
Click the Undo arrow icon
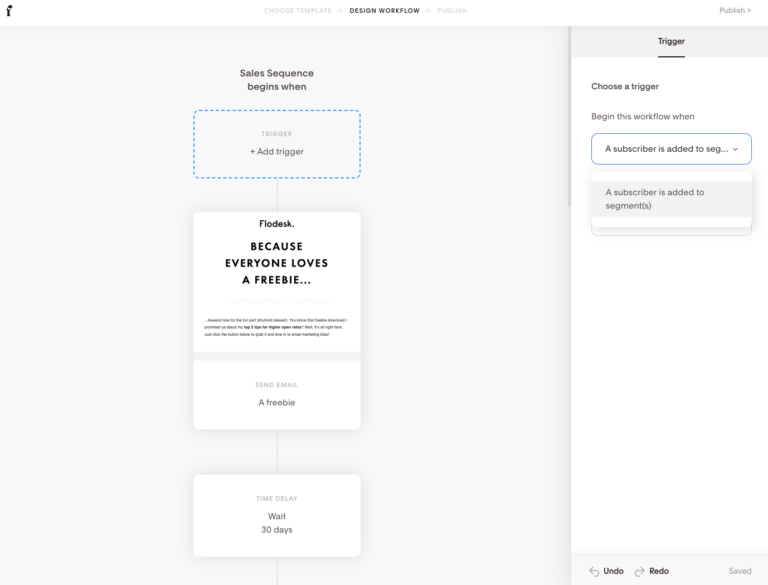pyautogui.click(x=594, y=571)
